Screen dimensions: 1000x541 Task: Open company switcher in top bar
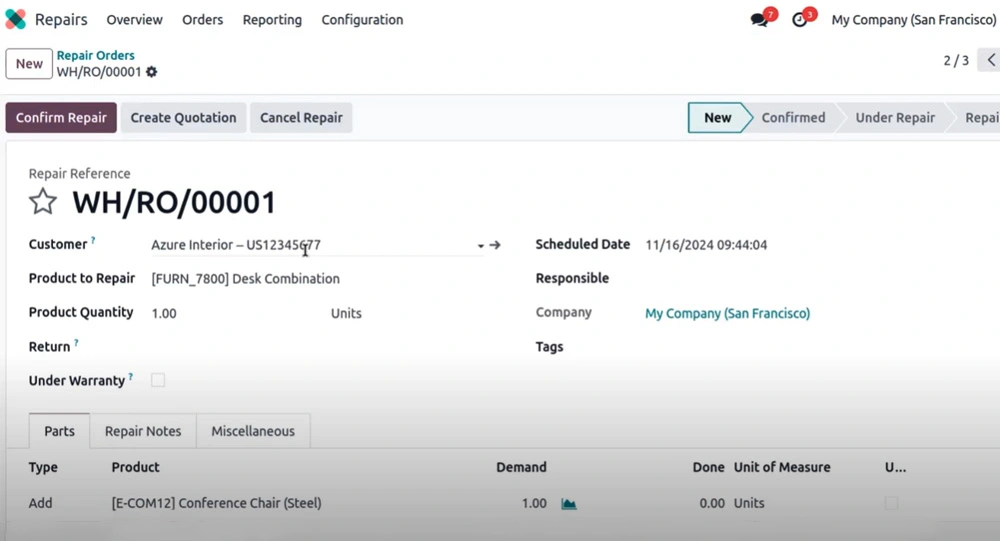tap(914, 20)
